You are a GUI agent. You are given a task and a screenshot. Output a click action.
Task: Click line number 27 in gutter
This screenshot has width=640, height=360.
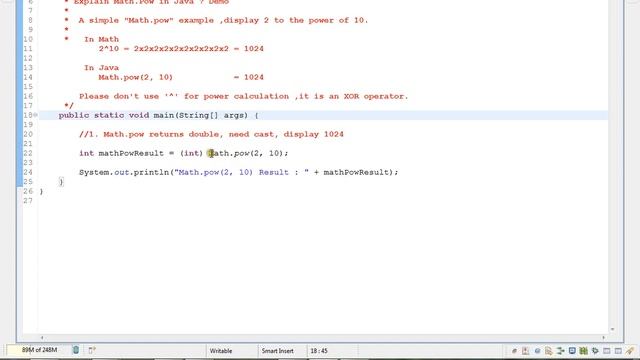point(28,200)
